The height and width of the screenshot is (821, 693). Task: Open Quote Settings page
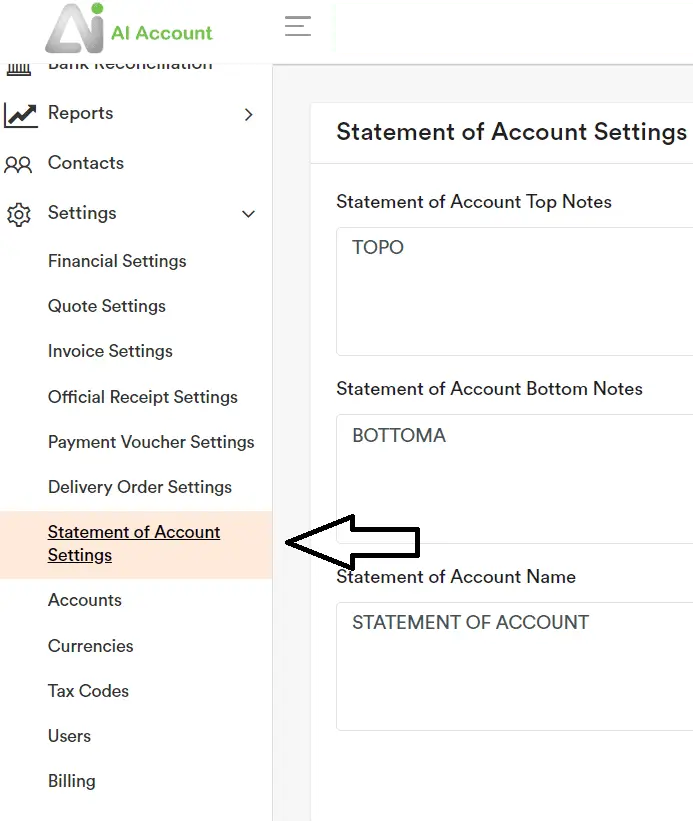click(107, 306)
